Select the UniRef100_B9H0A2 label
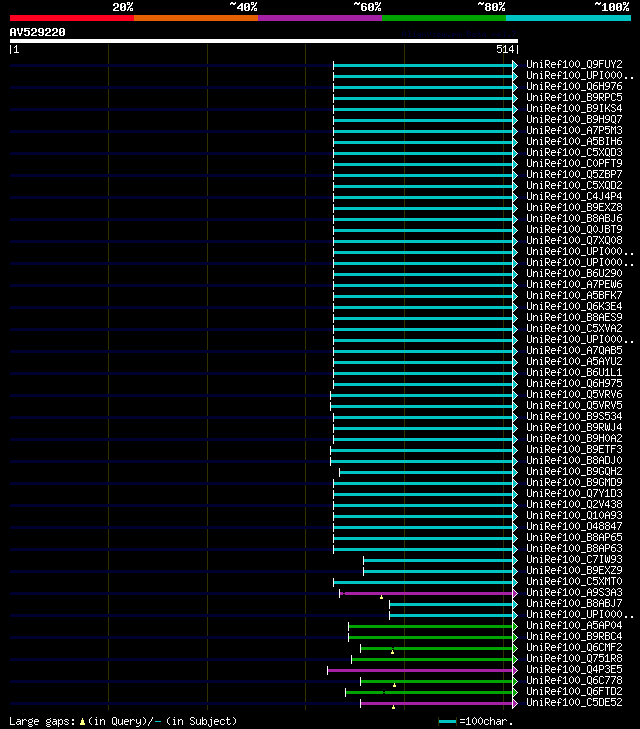 [x=574, y=438]
